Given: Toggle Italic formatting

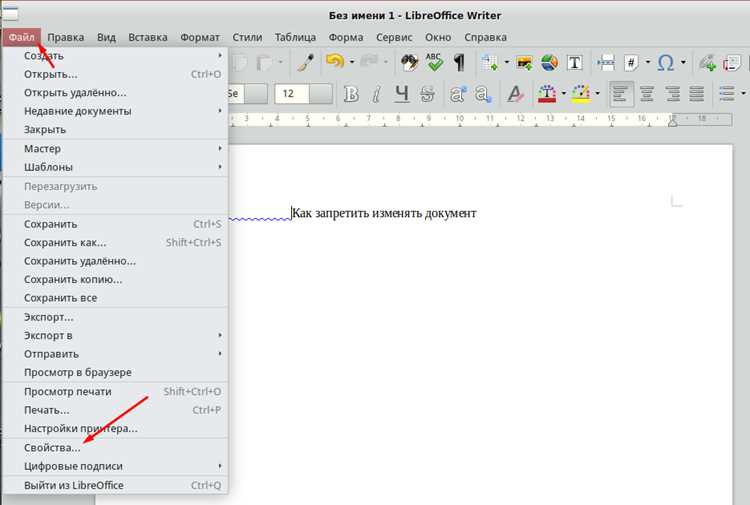Looking at the screenshot, I should (x=376, y=94).
